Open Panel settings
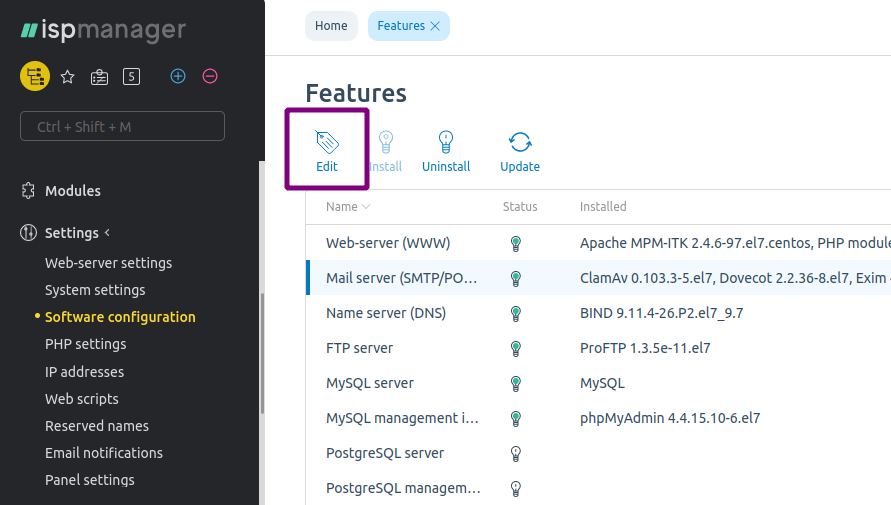 90,480
